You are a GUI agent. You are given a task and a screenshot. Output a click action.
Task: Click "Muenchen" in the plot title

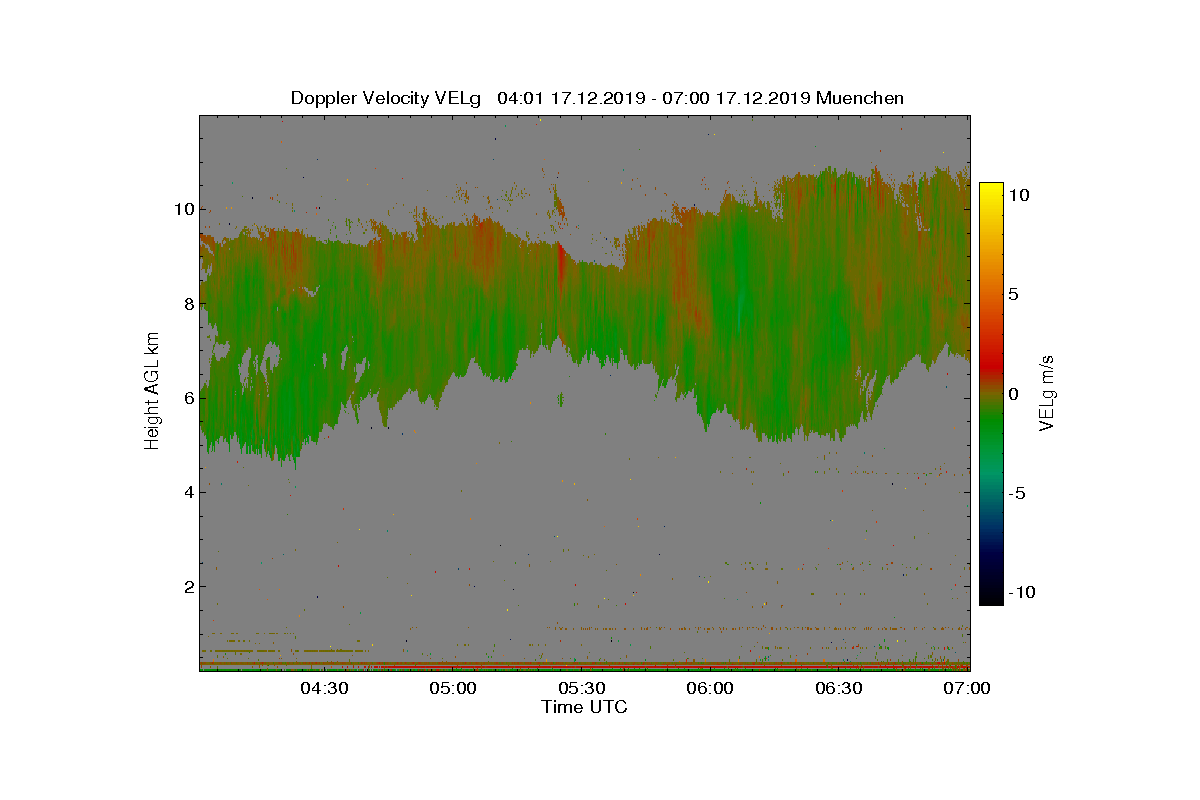coord(860,98)
